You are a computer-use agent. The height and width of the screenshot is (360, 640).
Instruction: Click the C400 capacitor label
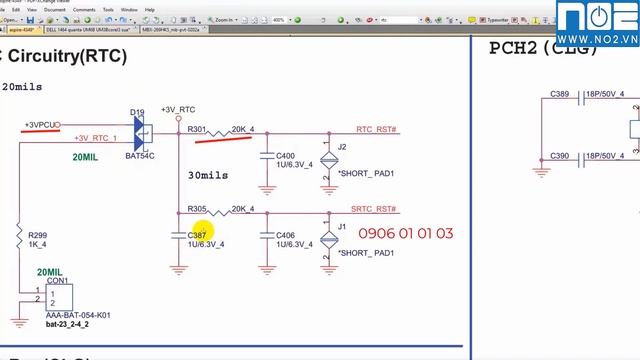tap(285, 156)
